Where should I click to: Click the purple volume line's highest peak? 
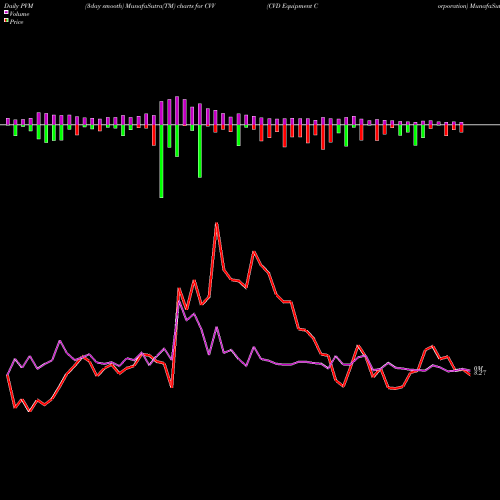point(179,301)
